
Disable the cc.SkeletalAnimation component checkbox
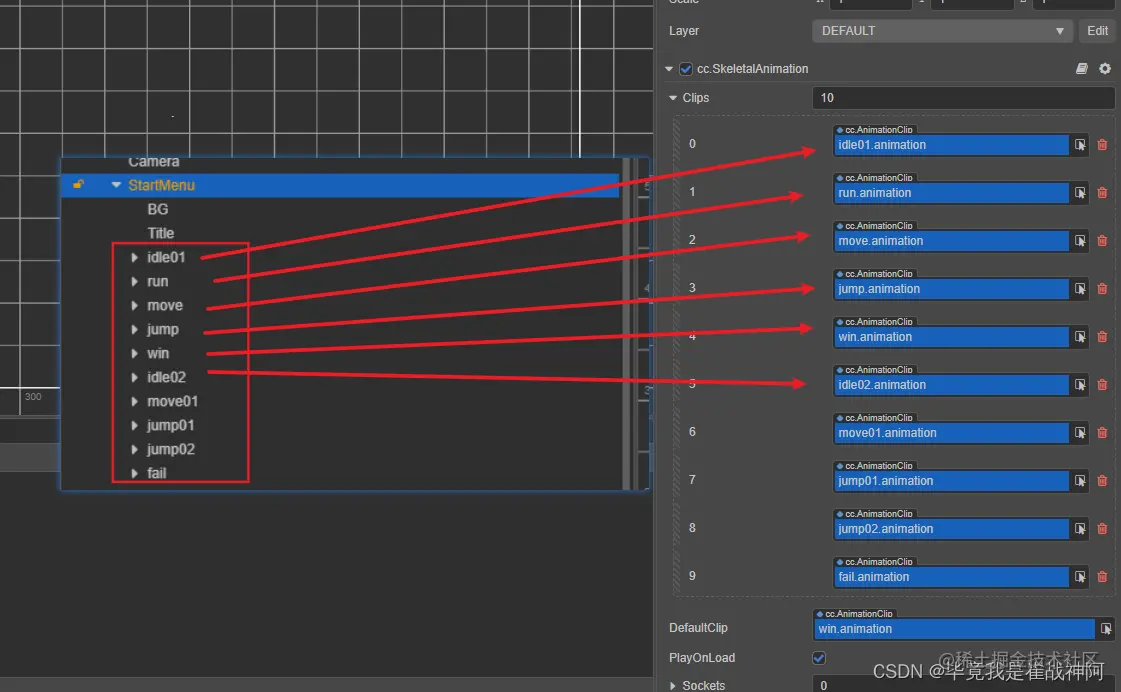point(686,69)
